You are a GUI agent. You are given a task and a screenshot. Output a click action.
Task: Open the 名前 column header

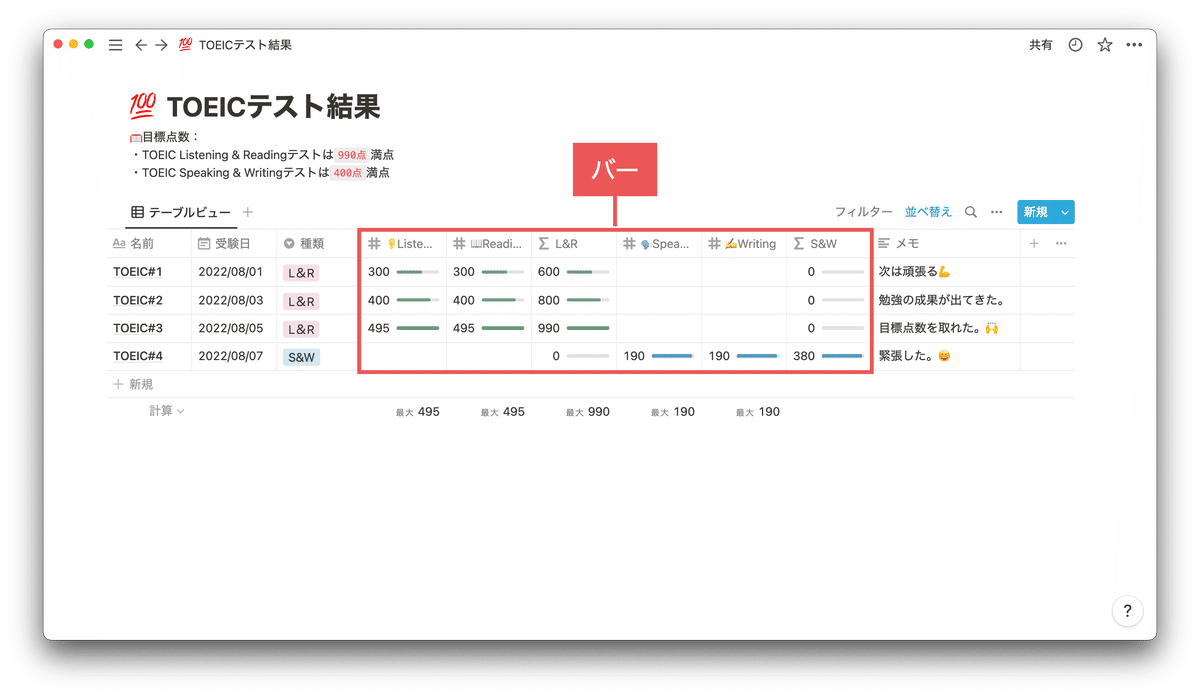coord(149,243)
